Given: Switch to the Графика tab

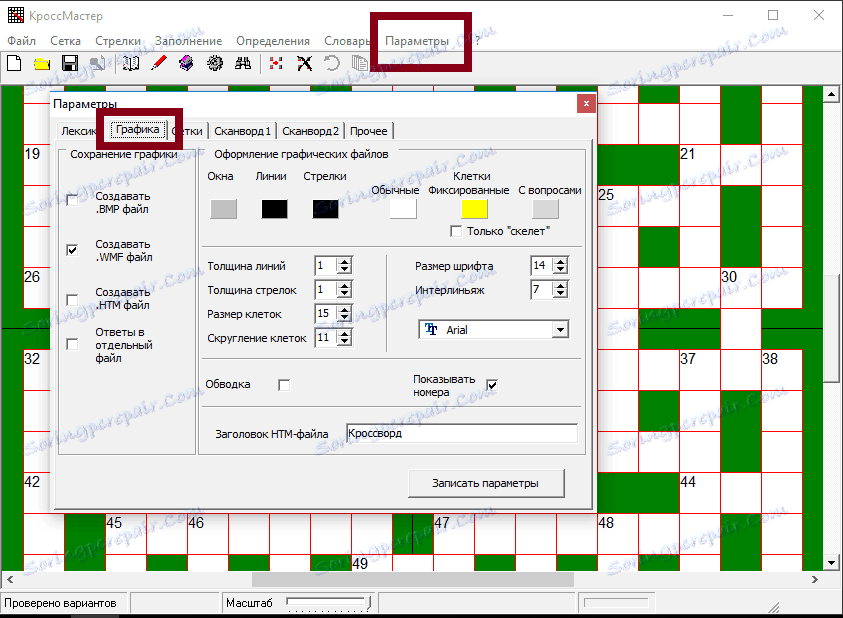Looking at the screenshot, I should [138, 130].
